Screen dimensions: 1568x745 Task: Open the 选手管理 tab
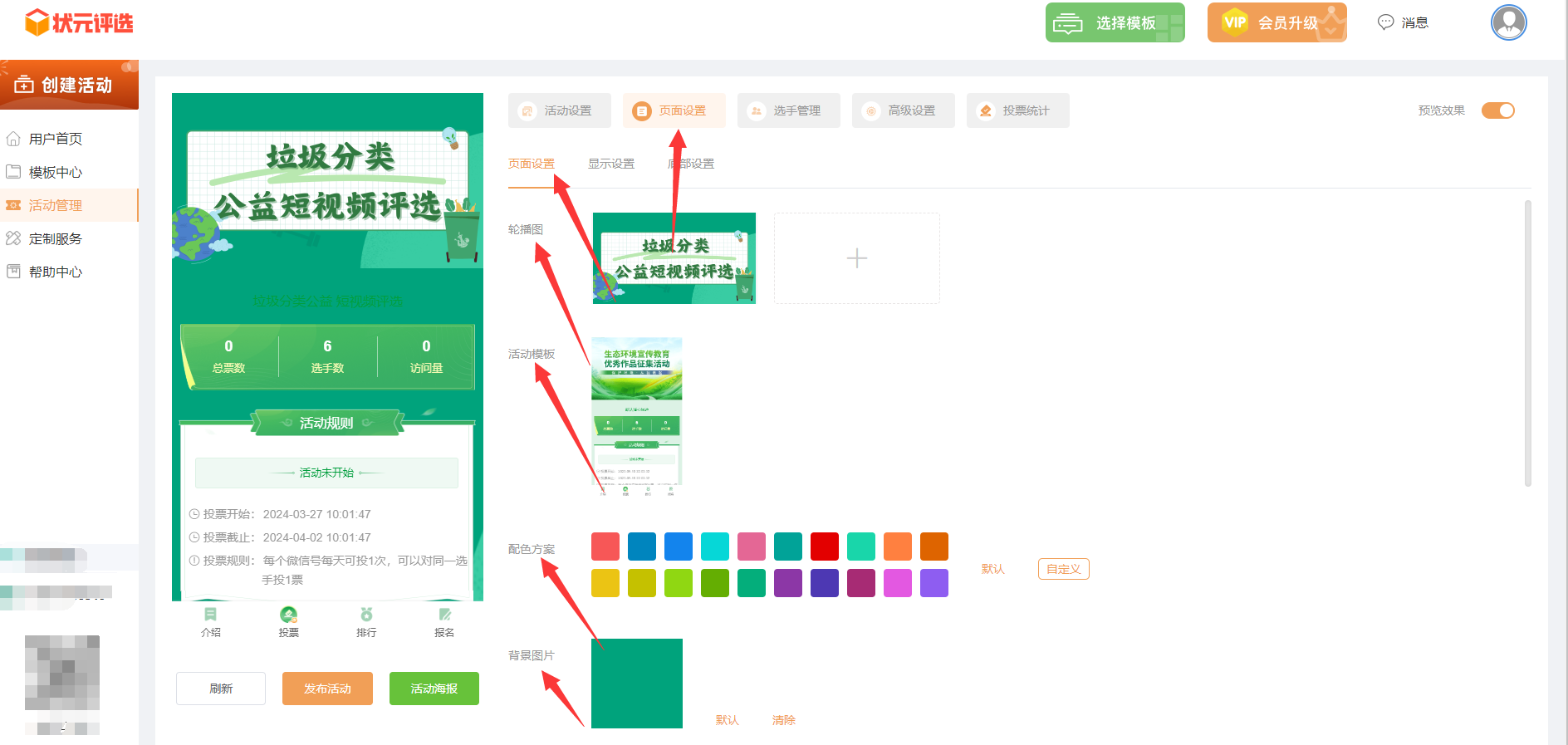coord(788,110)
